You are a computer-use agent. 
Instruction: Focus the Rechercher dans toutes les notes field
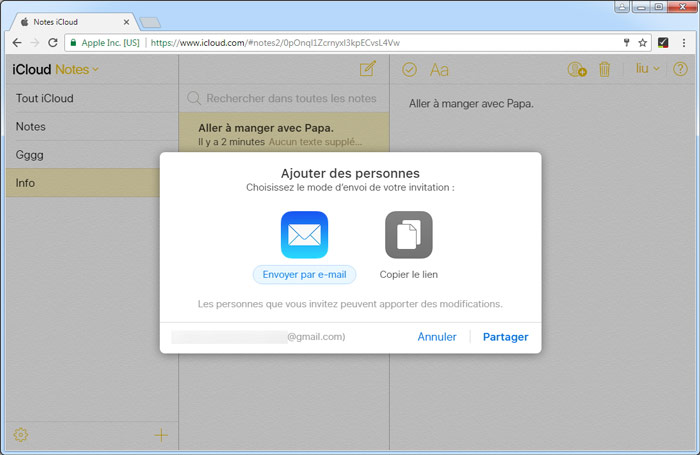pos(284,98)
